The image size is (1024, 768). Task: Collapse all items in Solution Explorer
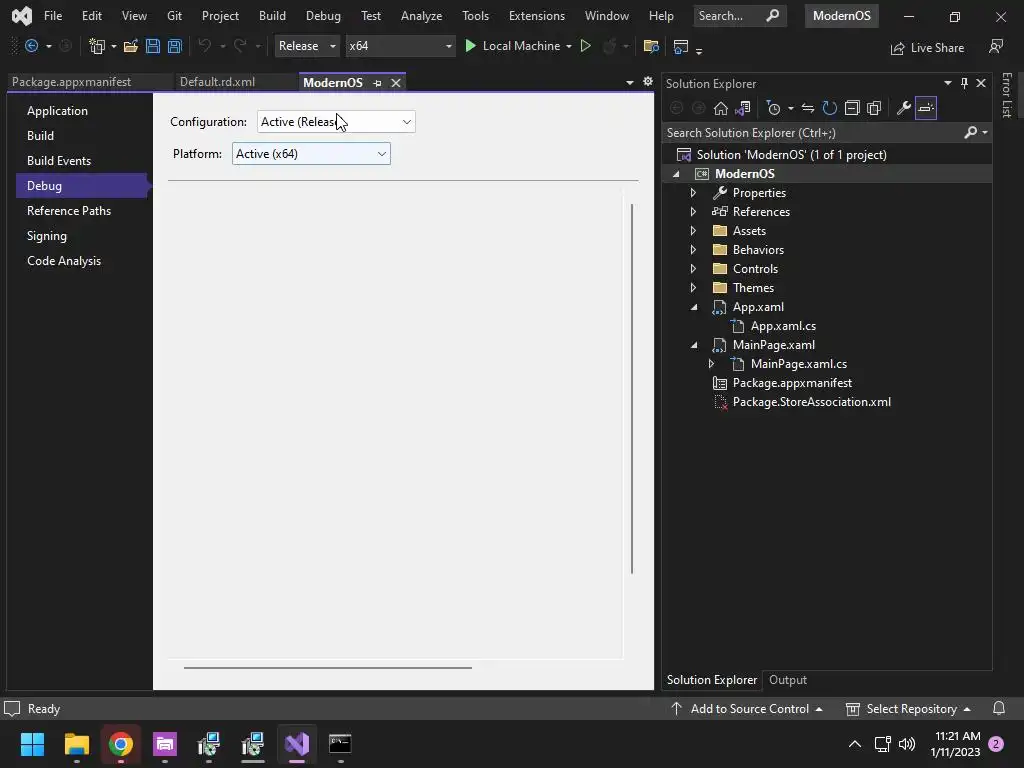click(852, 108)
